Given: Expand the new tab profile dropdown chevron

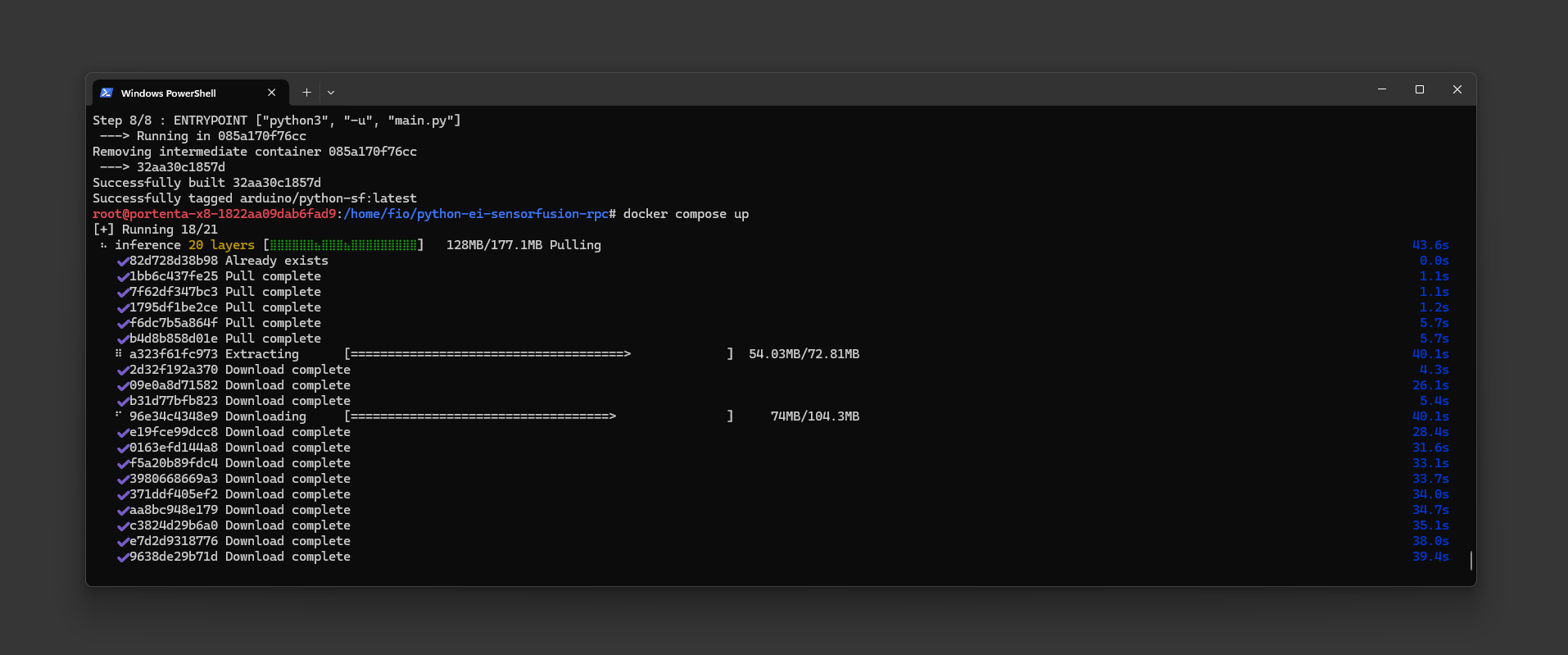Looking at the screenshot, I should (331, 93).
